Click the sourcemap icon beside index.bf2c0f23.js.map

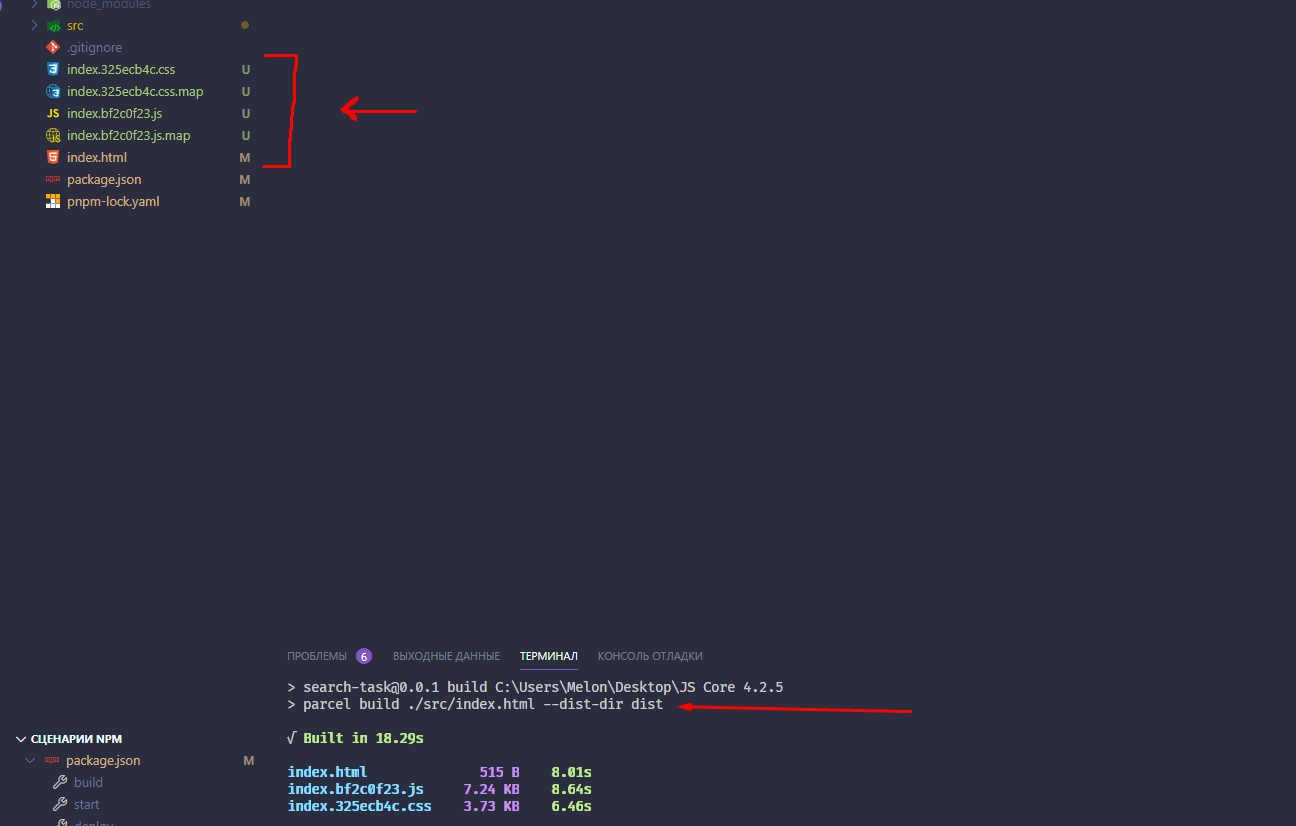pyautogui.click(x=52, y=135)
